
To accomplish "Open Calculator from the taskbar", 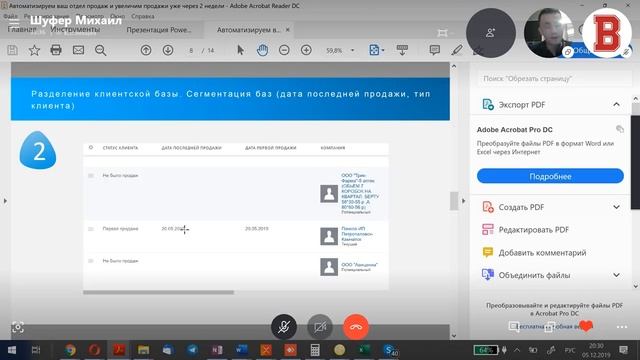I will click(315, 350).
